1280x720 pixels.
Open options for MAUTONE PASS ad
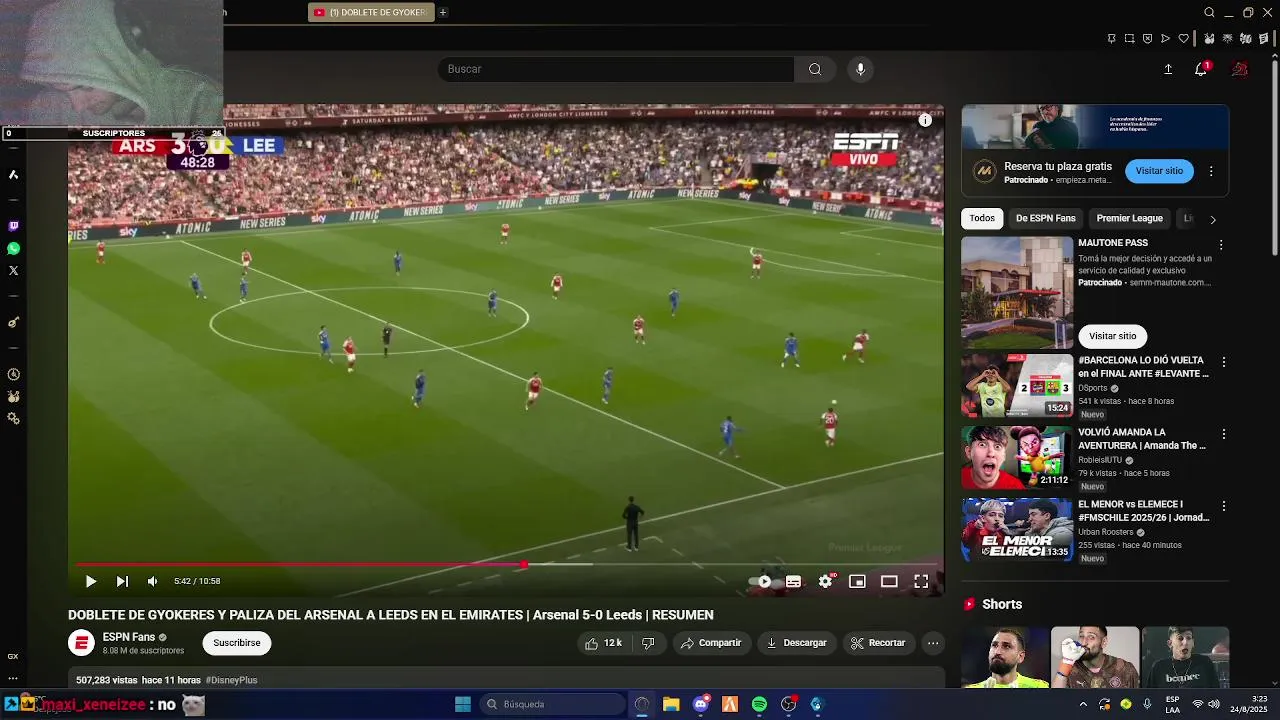click(1221, 245)
